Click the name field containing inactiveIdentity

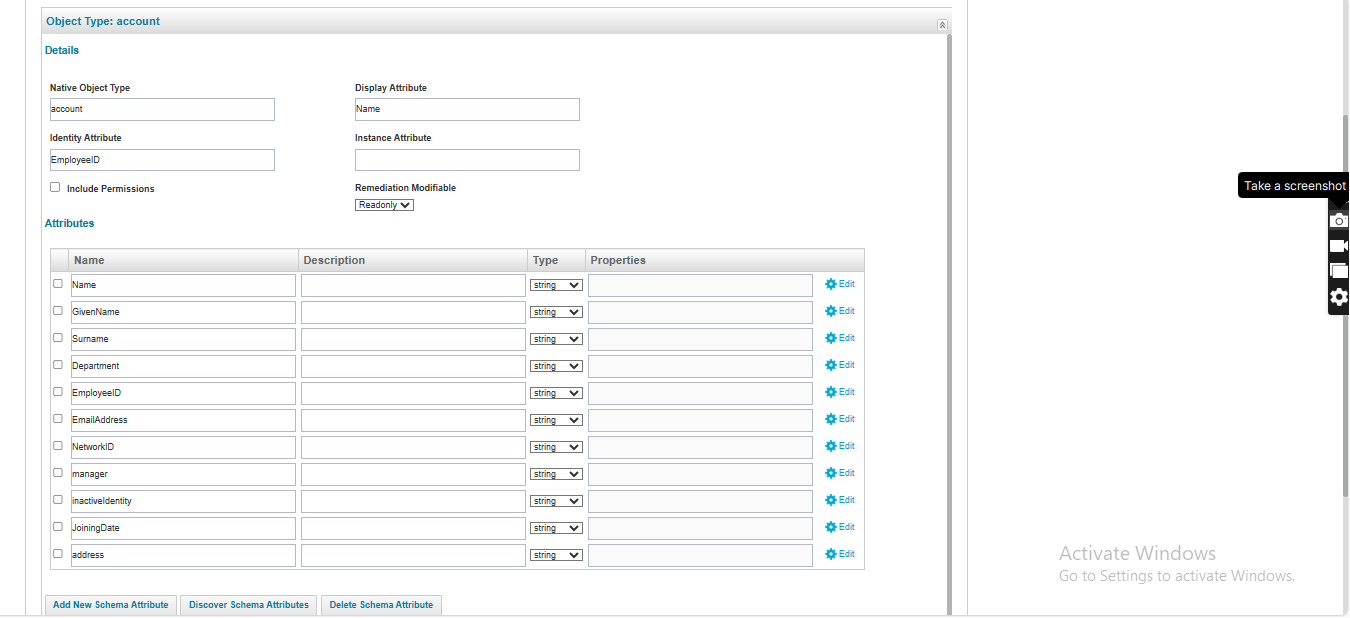183,501
